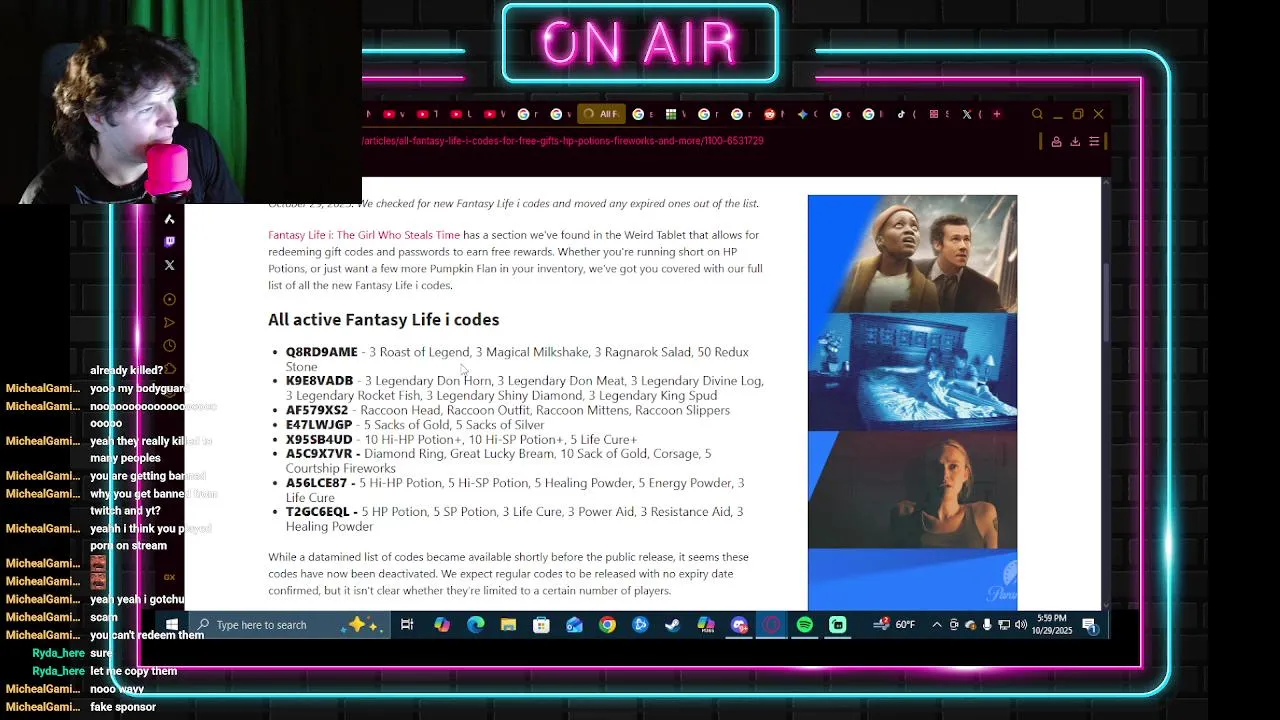
Task: Select the active 'All F...' browser tab
Action: click(x=601, y=114)
